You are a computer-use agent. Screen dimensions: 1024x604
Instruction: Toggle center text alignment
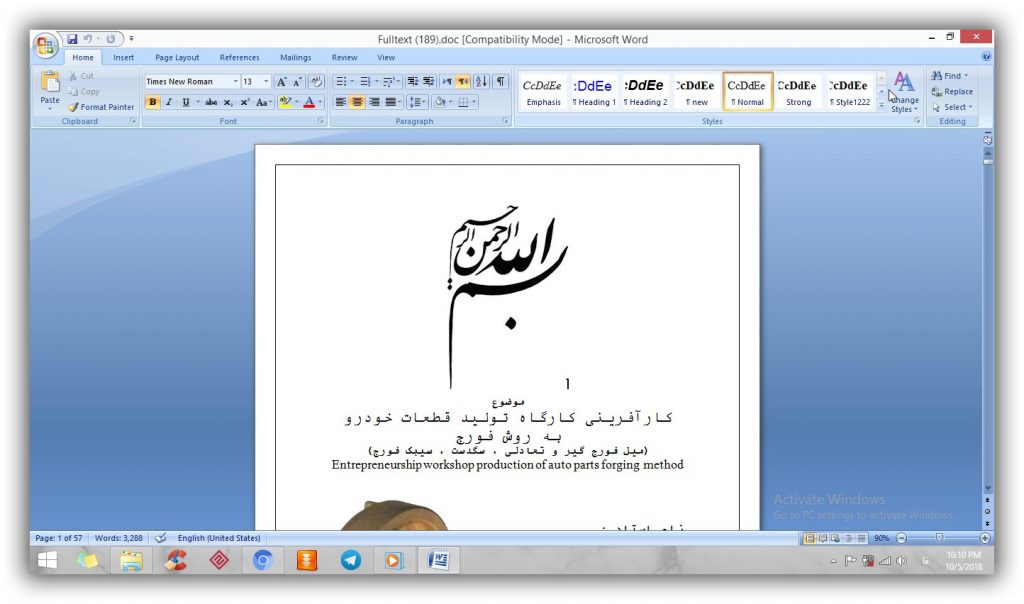pos(356,102)
